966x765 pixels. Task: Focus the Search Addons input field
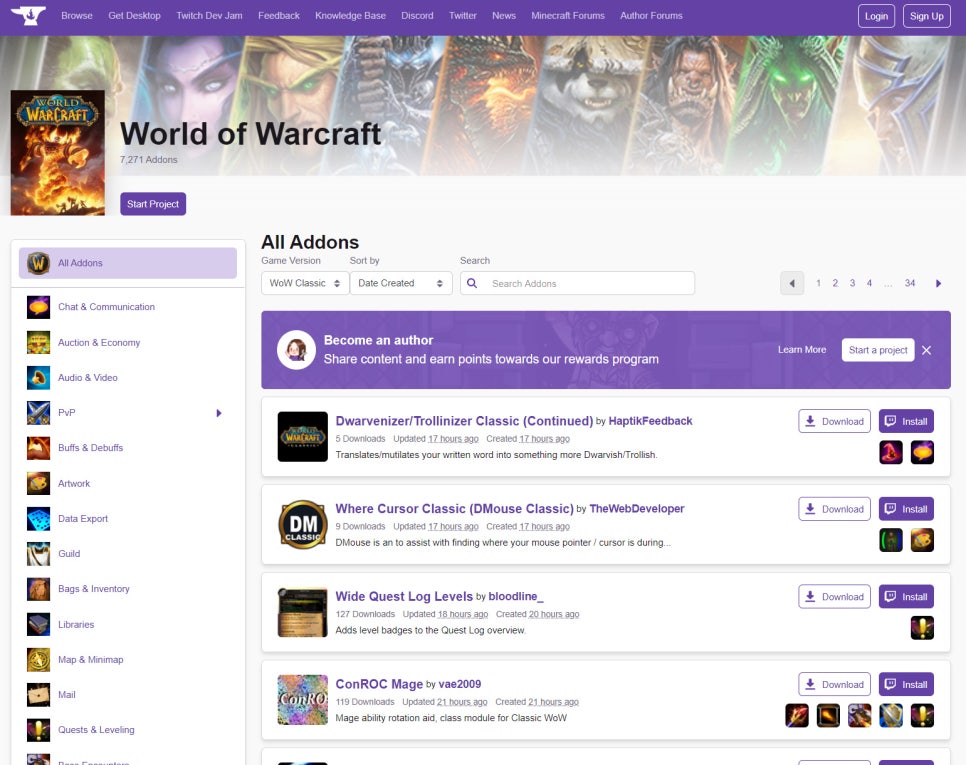click(x=577, y=283)
